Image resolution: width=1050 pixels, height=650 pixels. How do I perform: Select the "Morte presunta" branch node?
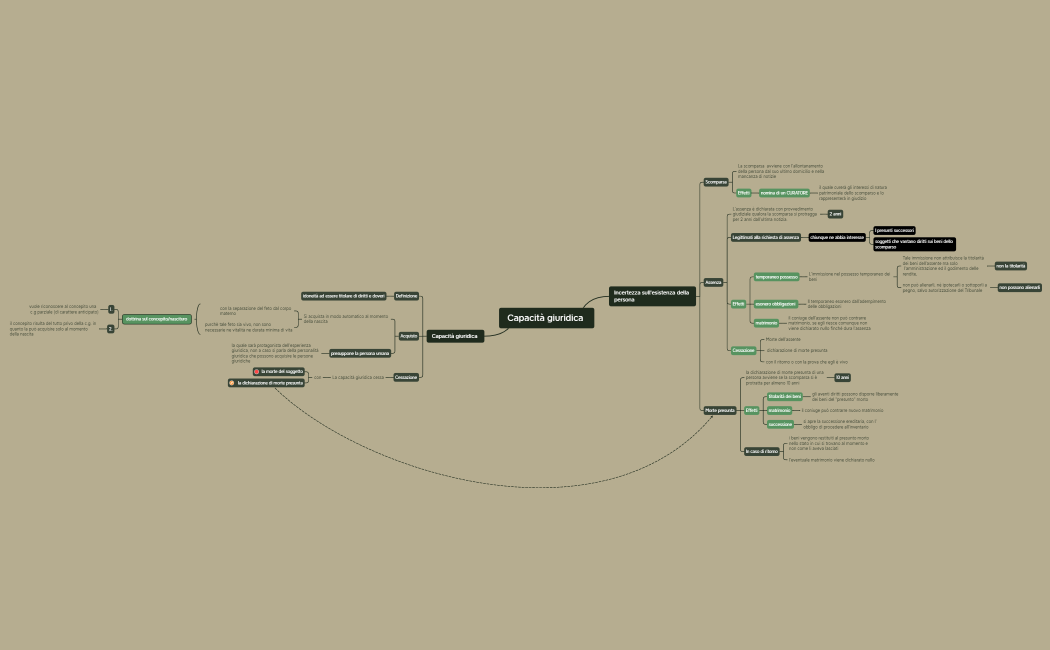(719, 410)
